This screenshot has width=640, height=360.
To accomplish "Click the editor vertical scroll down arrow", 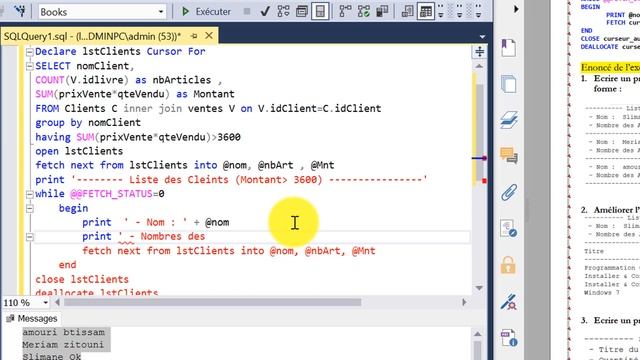I will tap(480, 288).
